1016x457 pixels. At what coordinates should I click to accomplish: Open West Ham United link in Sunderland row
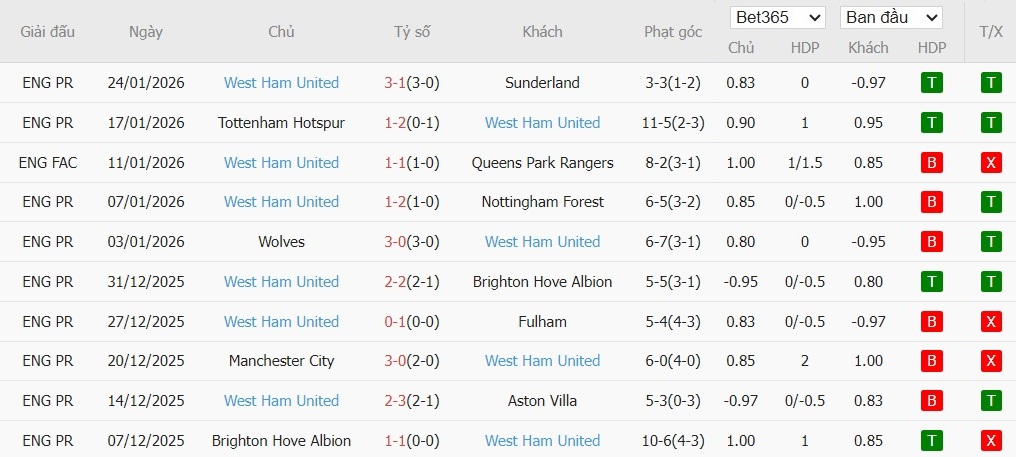[281, 83]
